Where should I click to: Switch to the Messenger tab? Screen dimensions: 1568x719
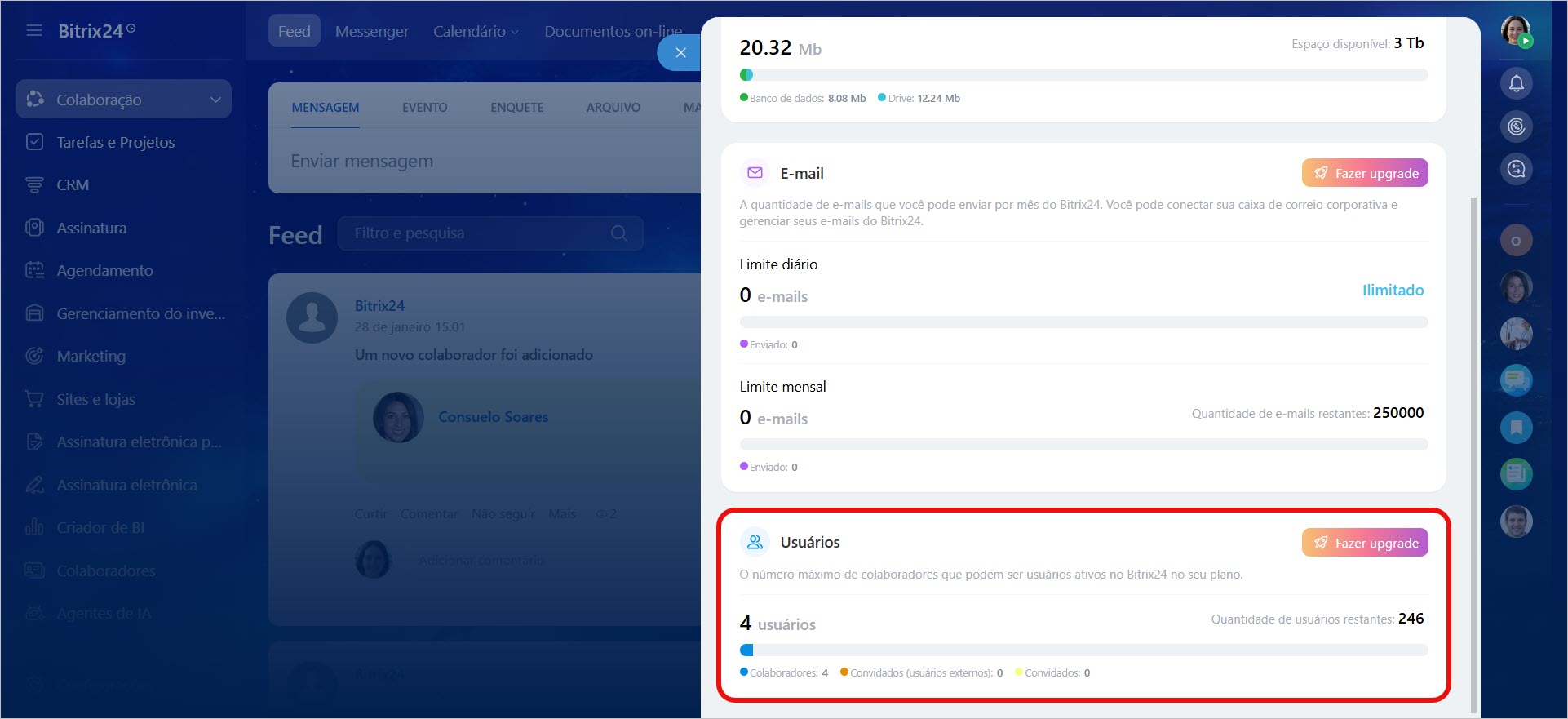371,31
